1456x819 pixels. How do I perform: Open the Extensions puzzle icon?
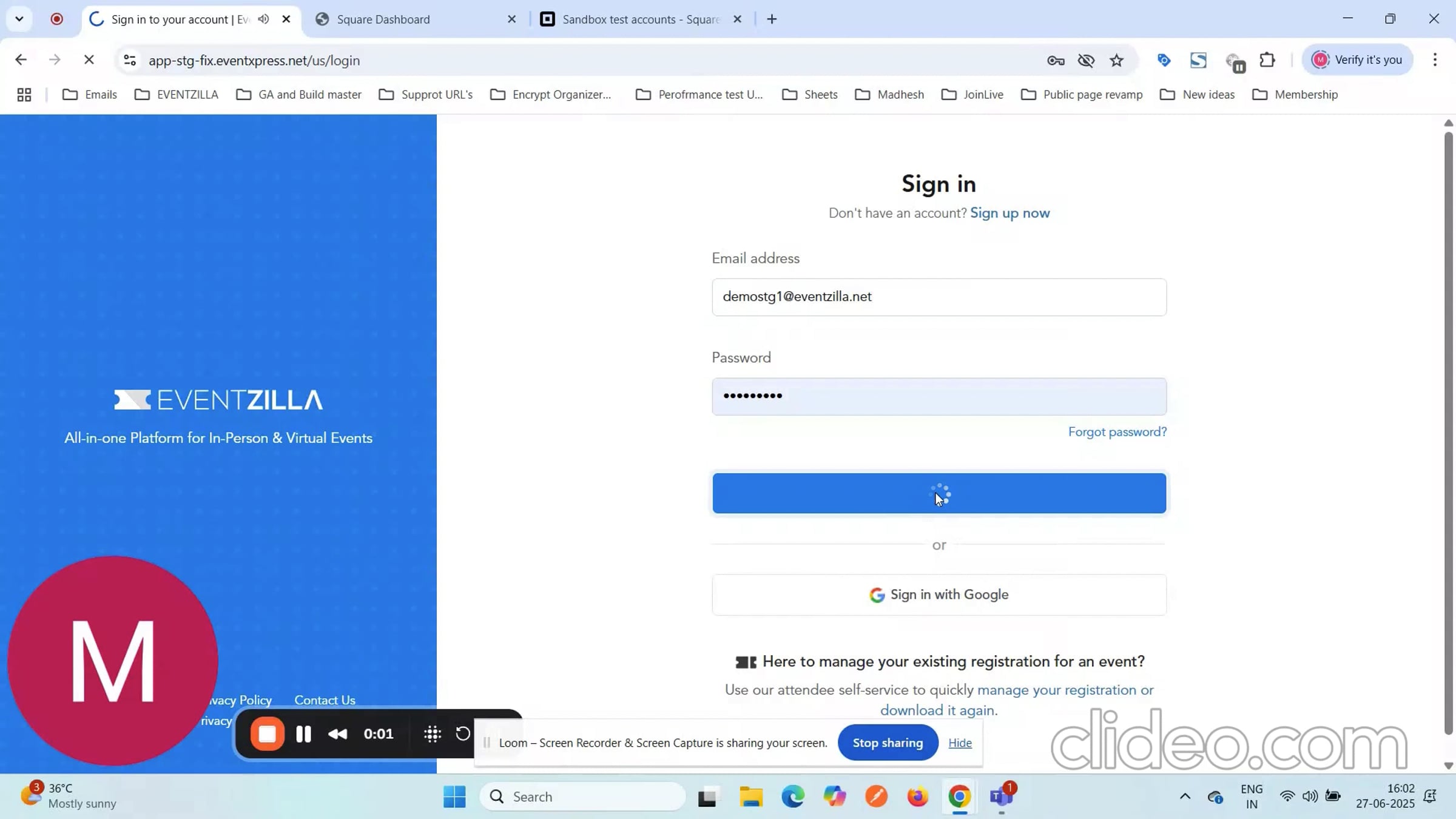1267,60
